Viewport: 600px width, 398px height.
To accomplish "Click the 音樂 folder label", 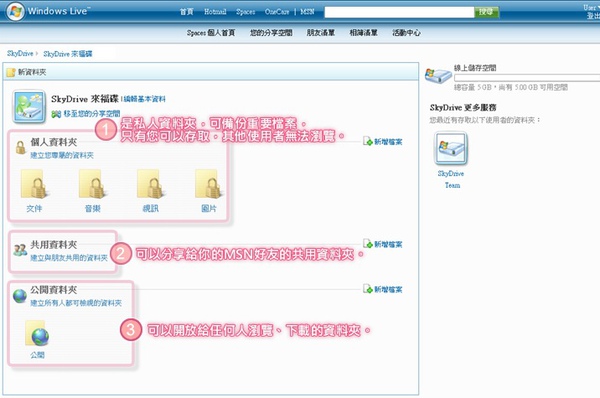I will pyautogui.click(x=93, y=209).
